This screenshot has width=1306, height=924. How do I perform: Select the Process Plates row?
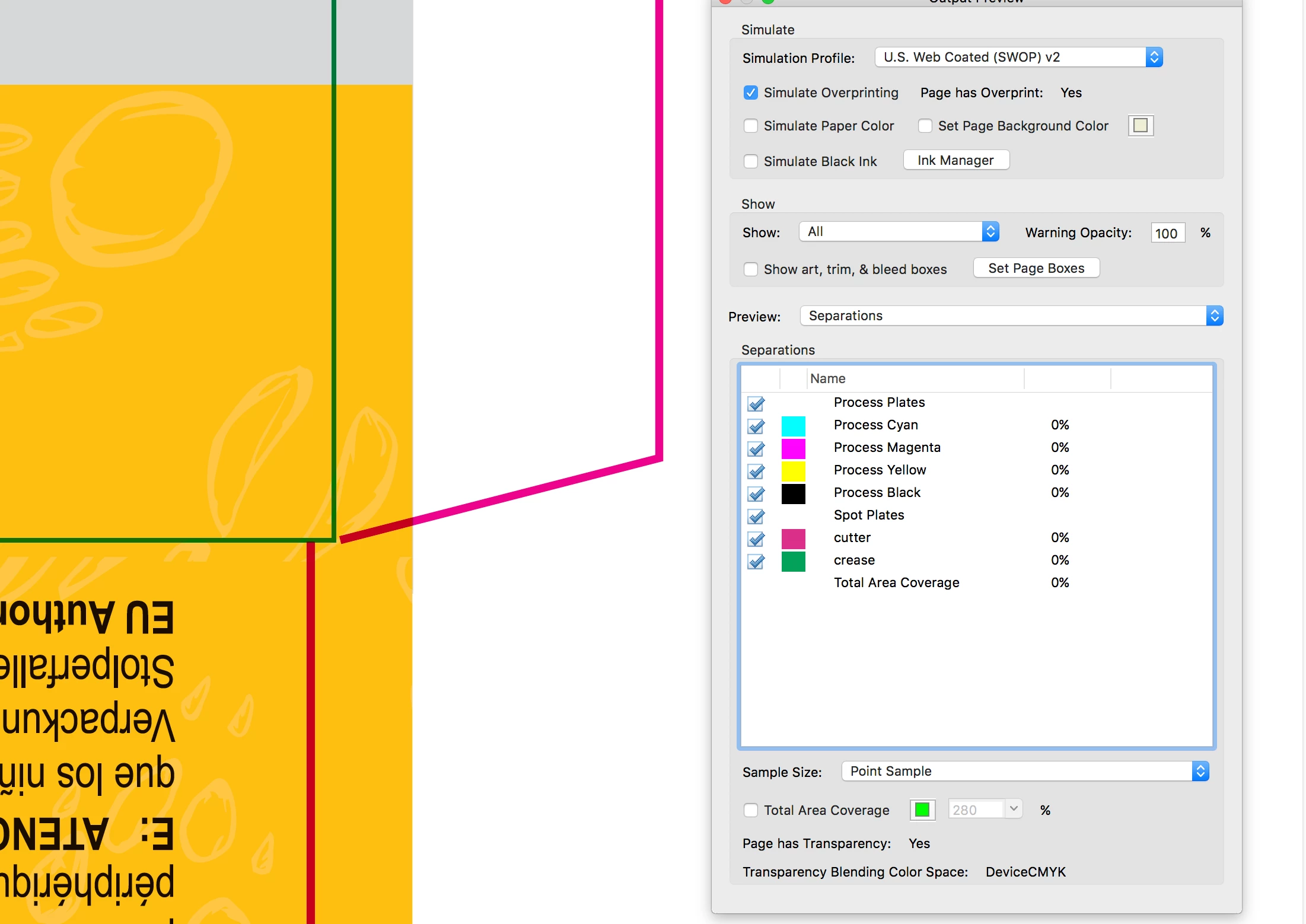pos(879,402)
